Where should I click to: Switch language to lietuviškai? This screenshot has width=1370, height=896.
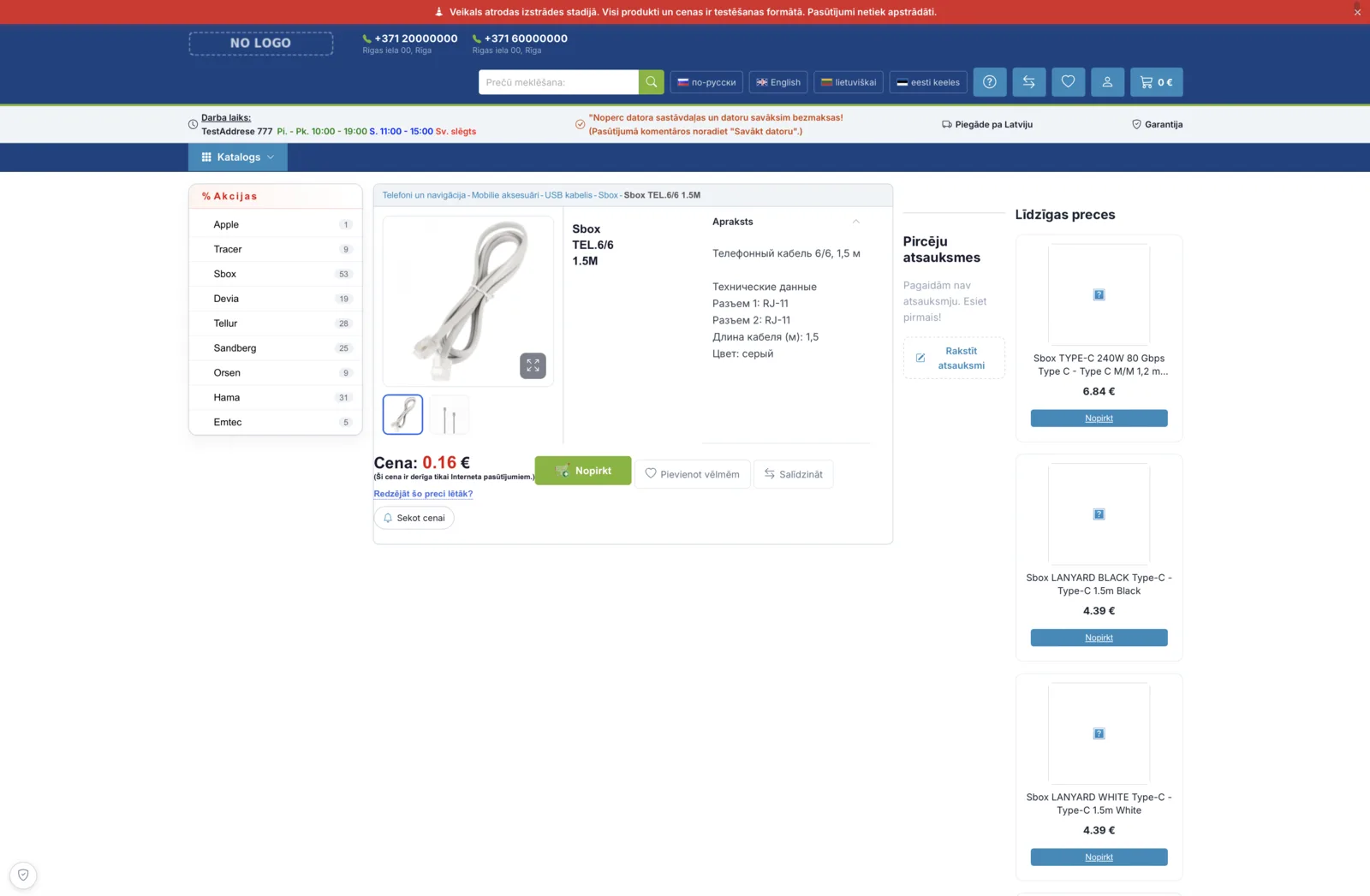(849, 82)
